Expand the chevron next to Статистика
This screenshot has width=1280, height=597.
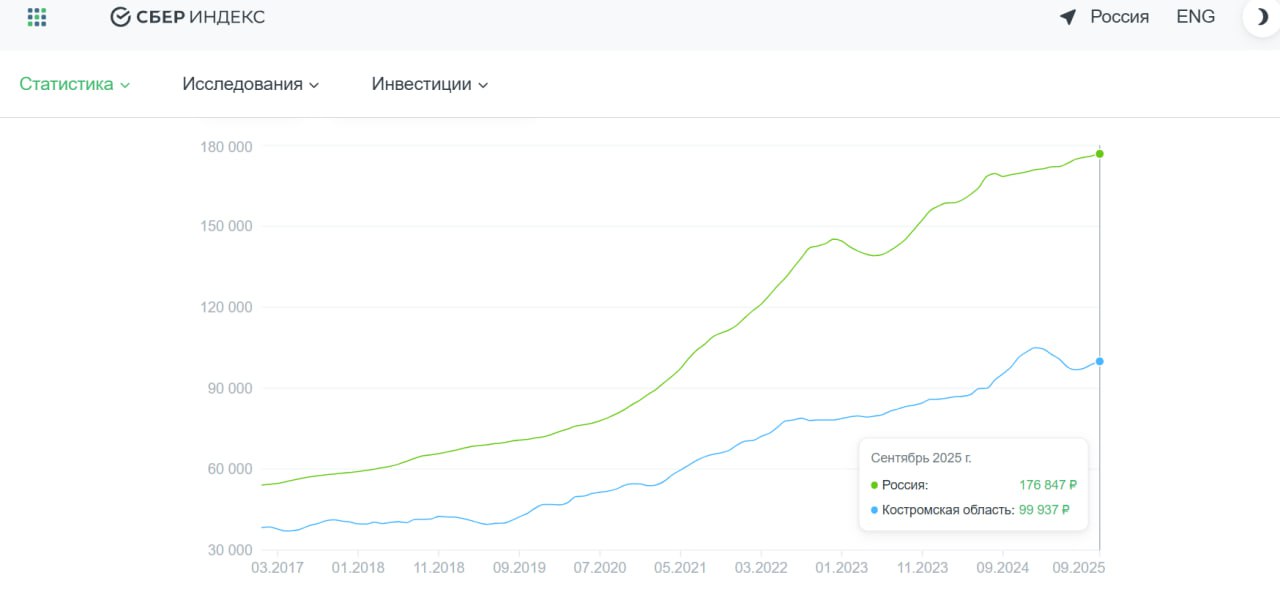click(125, 85)
